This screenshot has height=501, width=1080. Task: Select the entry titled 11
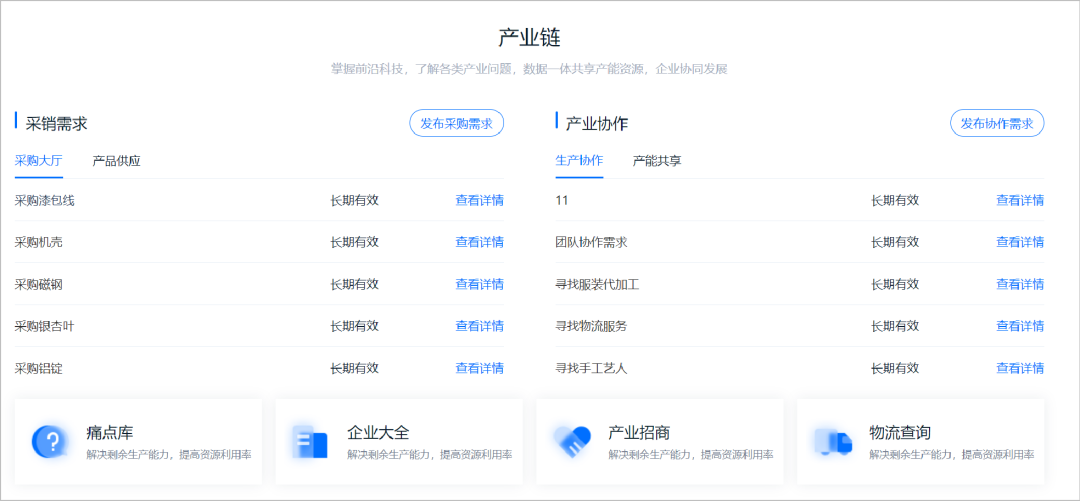561,201
